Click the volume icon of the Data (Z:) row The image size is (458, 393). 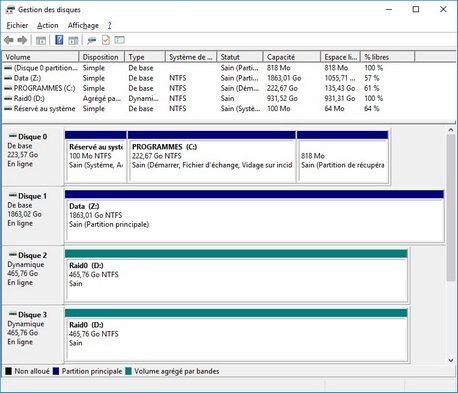(x=8, y=78)
